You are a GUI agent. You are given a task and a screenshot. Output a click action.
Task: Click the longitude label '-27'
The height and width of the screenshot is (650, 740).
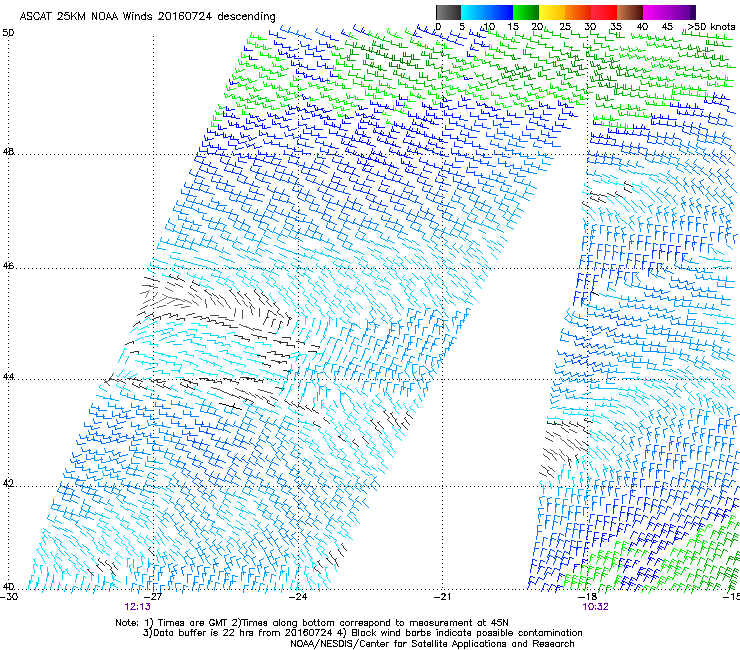(x=153, y=597)
